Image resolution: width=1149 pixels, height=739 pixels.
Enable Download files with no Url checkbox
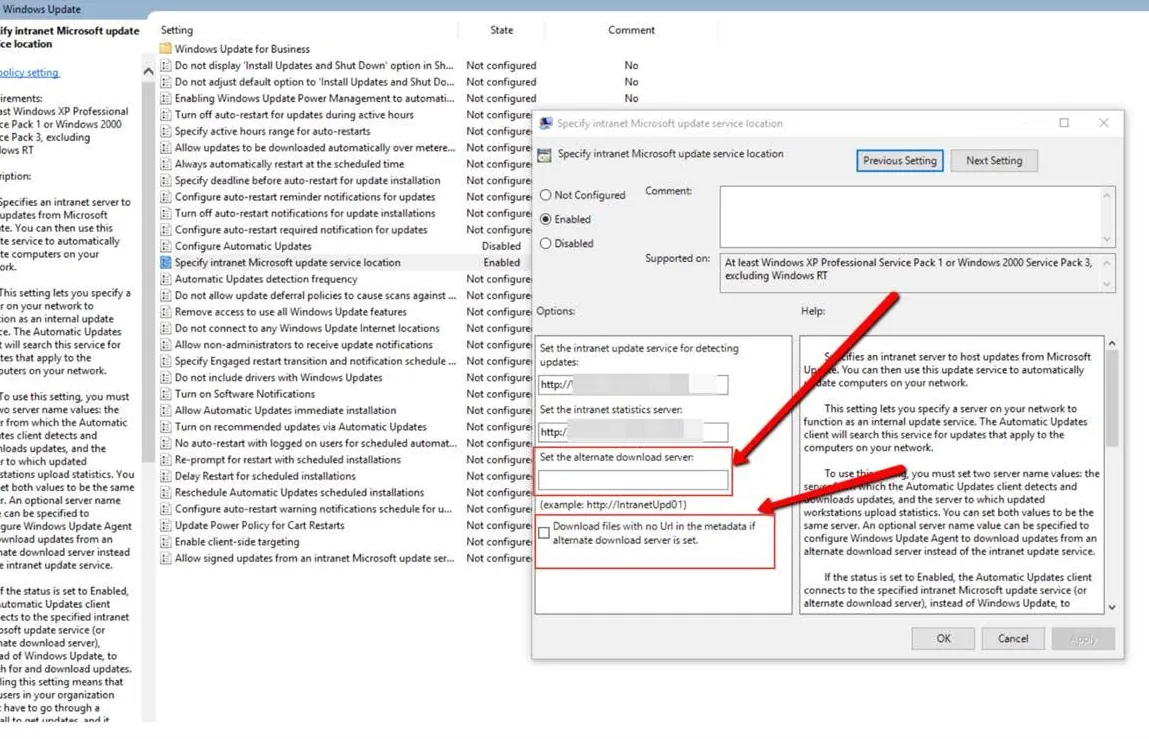point(544,533)
